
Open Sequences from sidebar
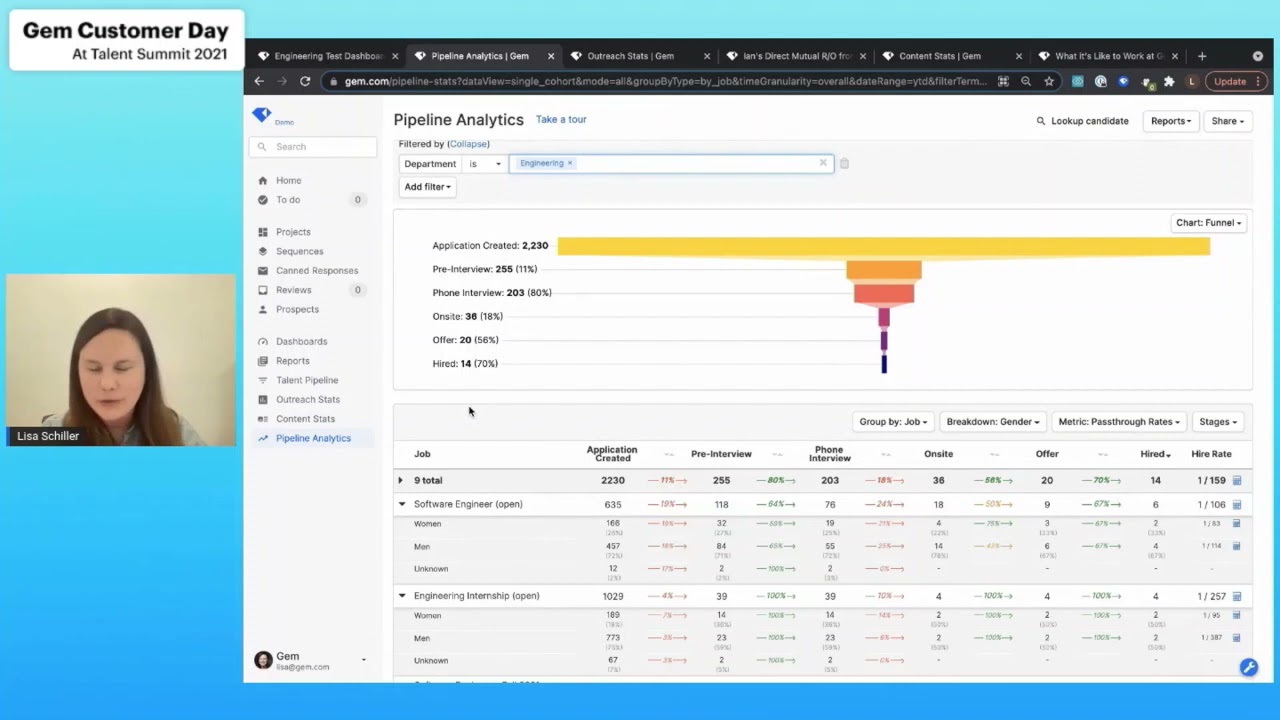[x=299, y=251]
